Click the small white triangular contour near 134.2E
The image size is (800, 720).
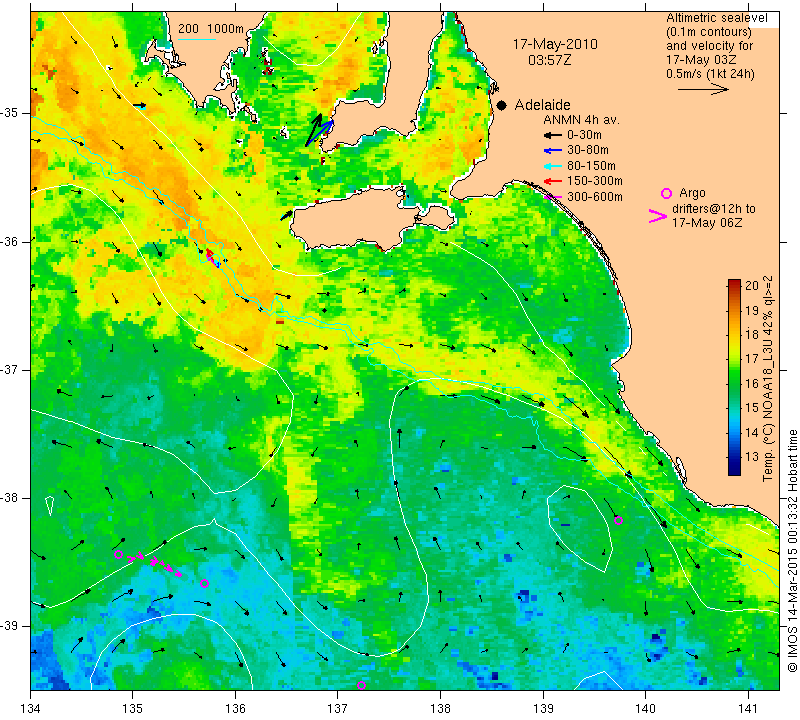pyautogui.click(x=49, y=505)
